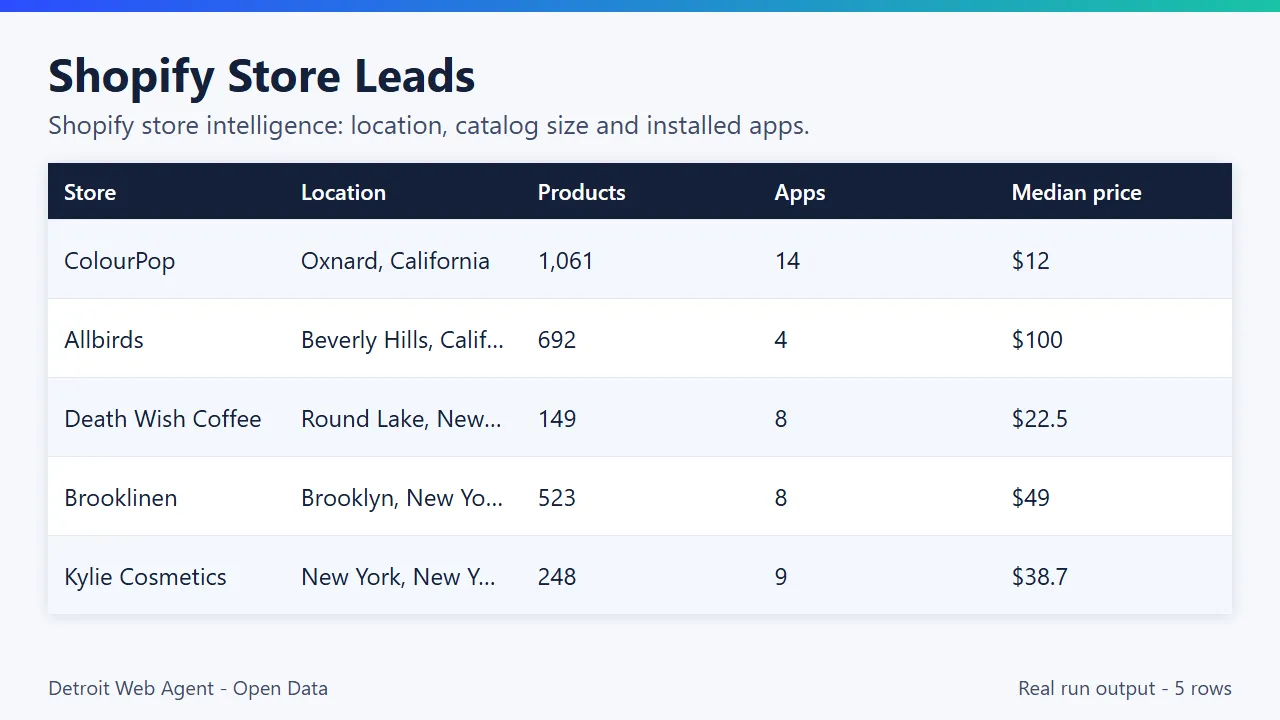Screen dimensions: 1280x720
Task: Select the "Brooklinen" store name
Action: [x=121, y=498]
